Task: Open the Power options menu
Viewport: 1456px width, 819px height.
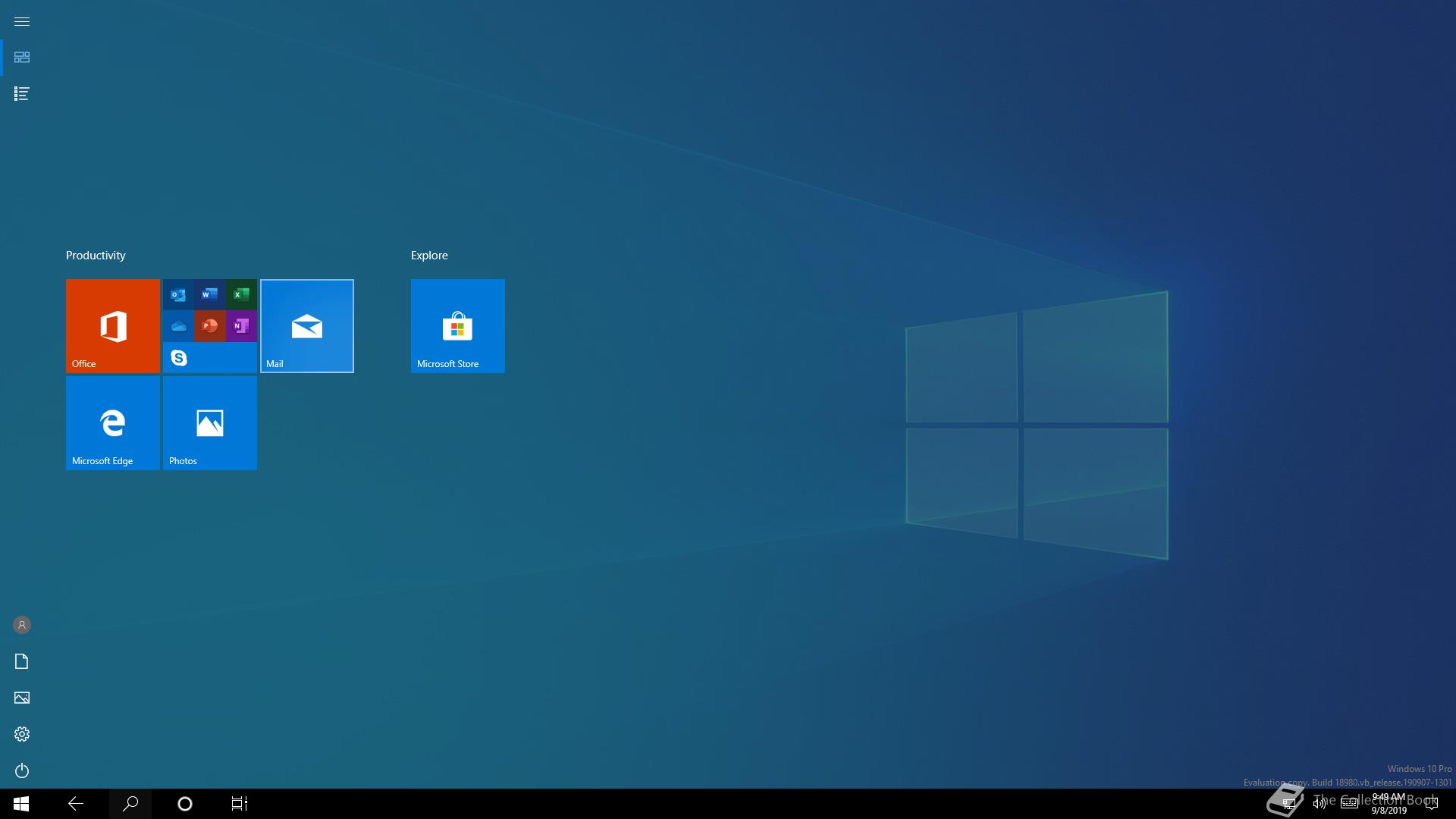Action: coord(22,770)
